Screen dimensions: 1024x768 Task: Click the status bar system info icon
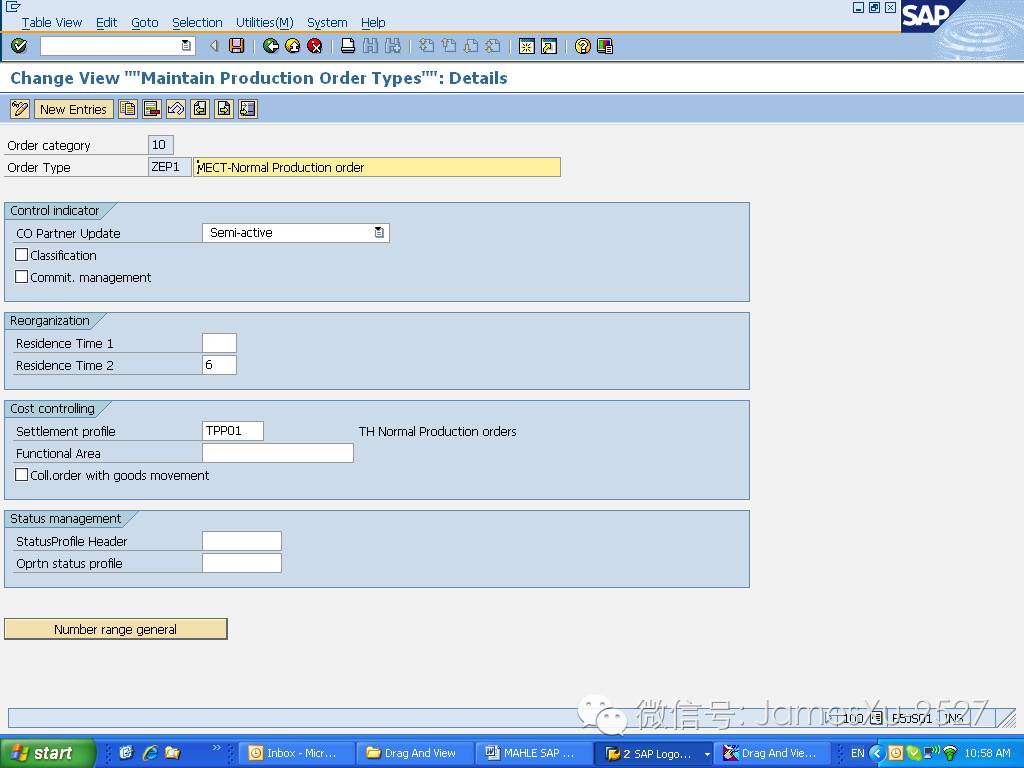876,718
